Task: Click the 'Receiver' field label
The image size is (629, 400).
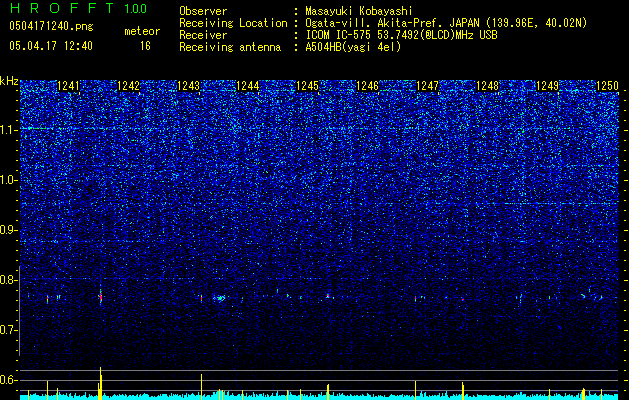Action: (203, 35)
